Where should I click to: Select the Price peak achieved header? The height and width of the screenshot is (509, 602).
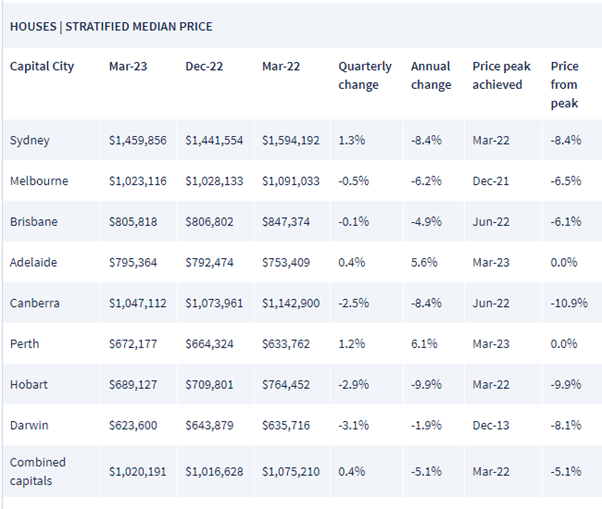(497, 75)
